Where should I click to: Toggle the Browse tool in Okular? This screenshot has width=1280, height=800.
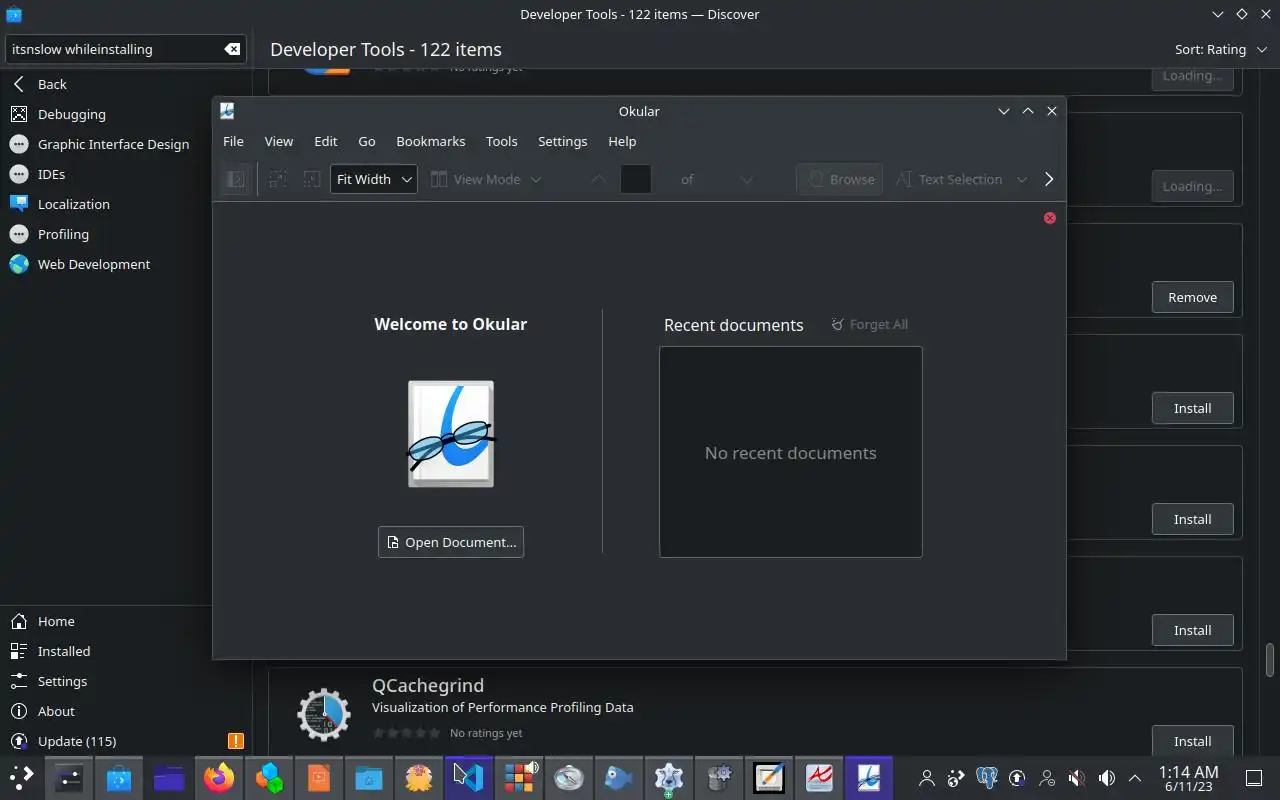tap(840, 179)
